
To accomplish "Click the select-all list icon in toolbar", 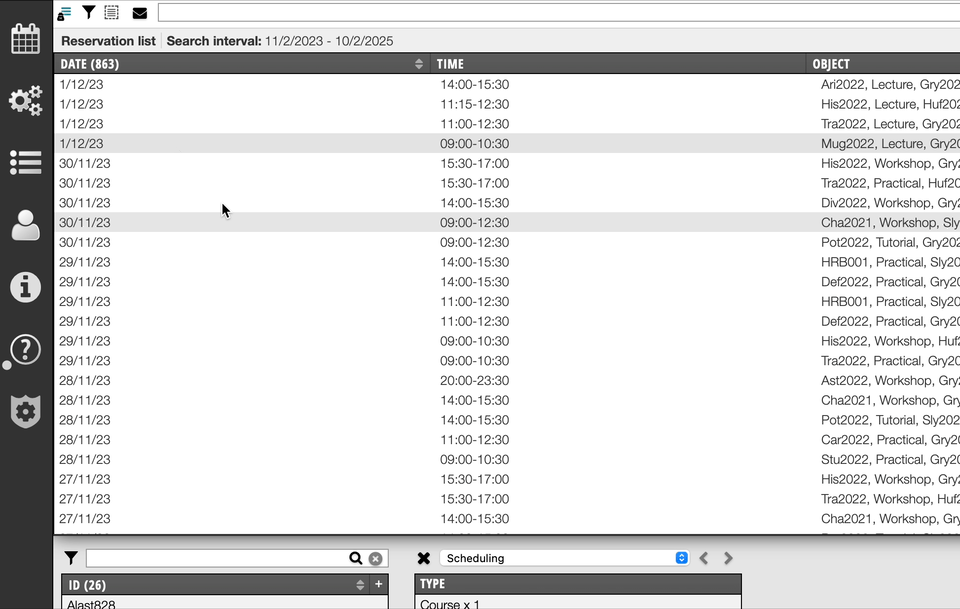I will pyautogui.click(x=111, y=12).
